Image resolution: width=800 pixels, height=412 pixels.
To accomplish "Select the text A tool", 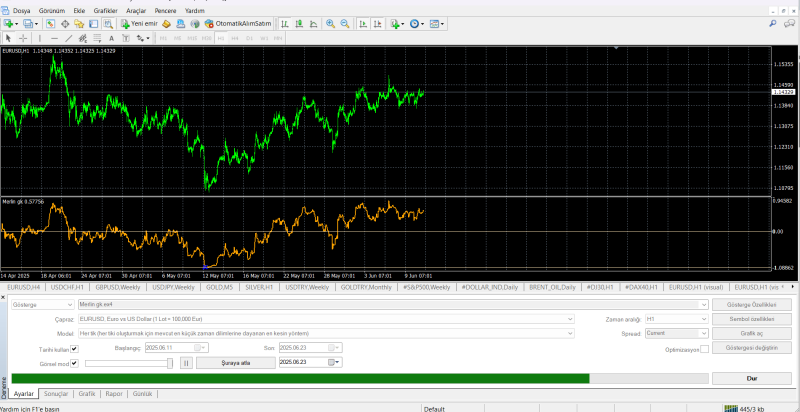I will point(111,38).
